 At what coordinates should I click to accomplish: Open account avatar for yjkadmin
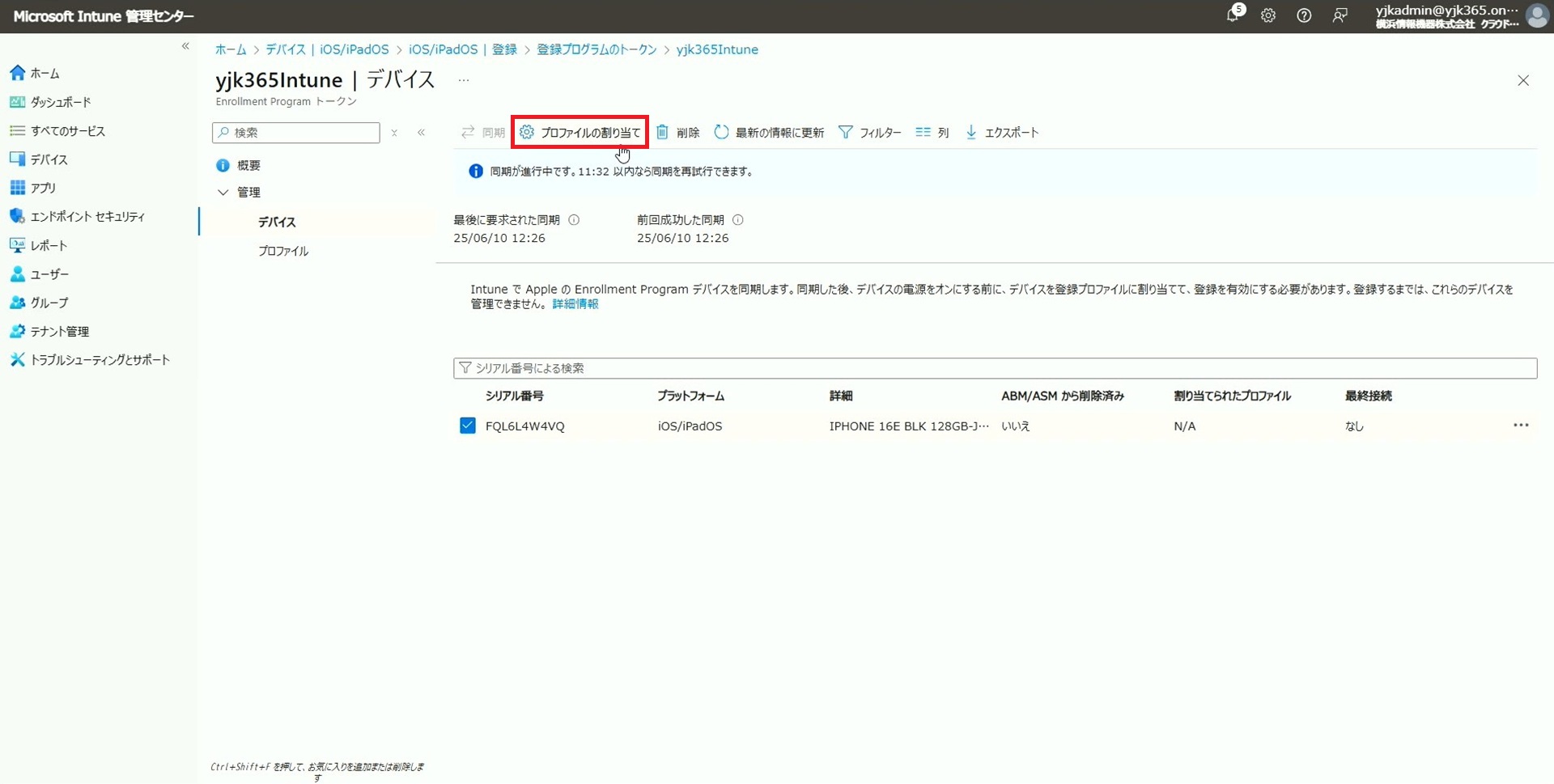tap(1535, 16)
